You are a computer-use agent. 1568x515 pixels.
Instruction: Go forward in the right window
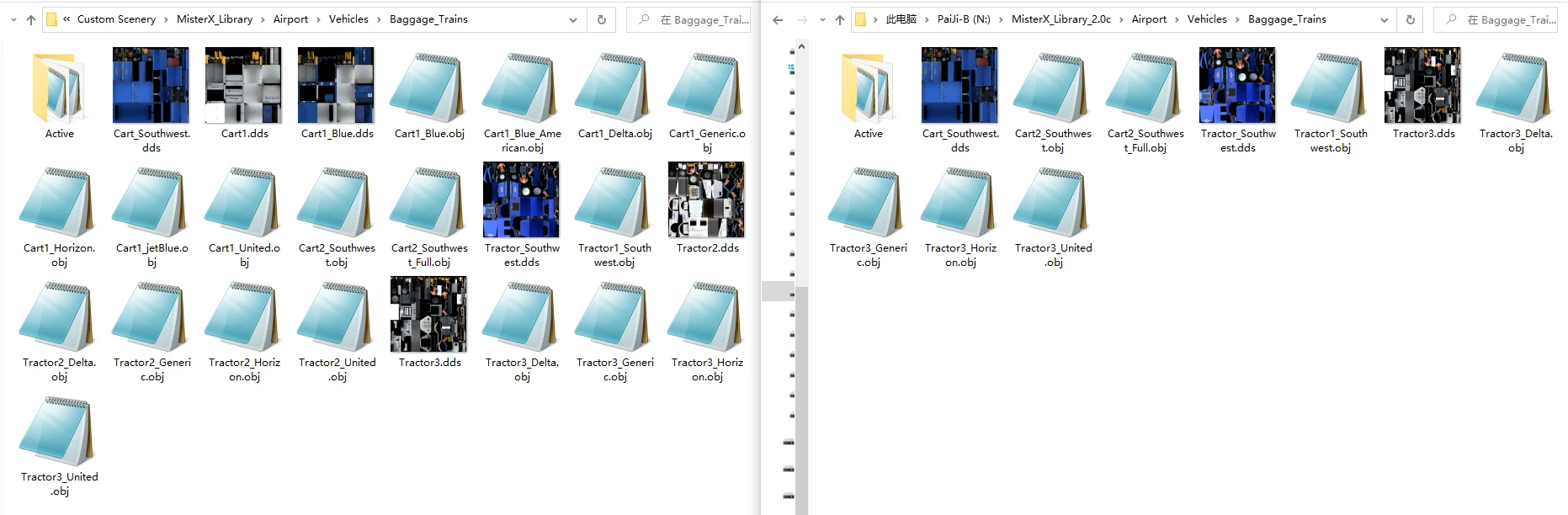coord(802,19)
